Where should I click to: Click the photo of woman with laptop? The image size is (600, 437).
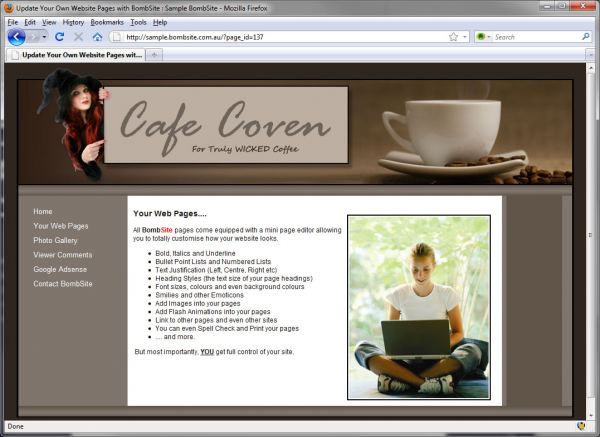click(x=419, y=307)
